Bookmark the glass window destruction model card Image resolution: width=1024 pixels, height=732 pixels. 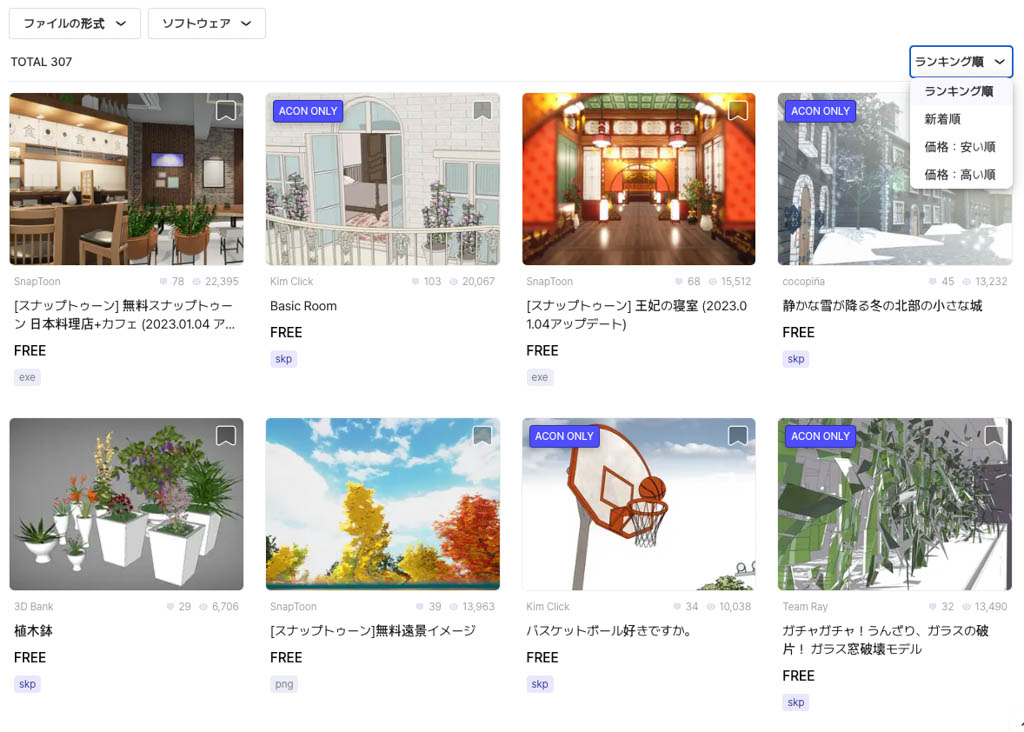[x=994, y=436]
